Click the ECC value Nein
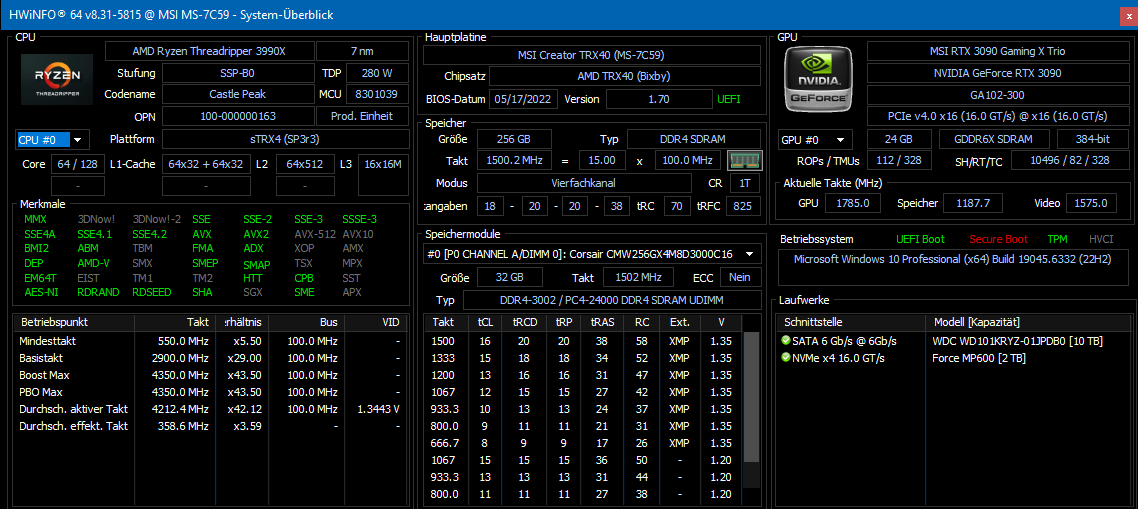 pos(740,277)
